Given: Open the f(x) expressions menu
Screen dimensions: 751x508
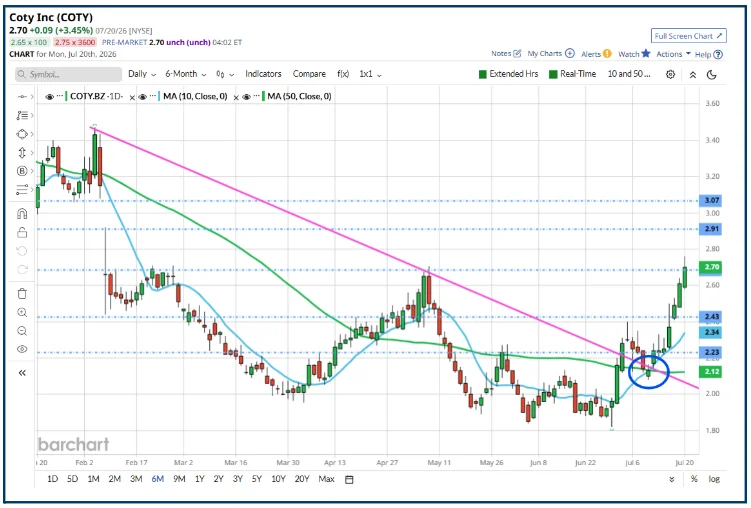Looking at the screenshot, I should (x=343, y=74).
